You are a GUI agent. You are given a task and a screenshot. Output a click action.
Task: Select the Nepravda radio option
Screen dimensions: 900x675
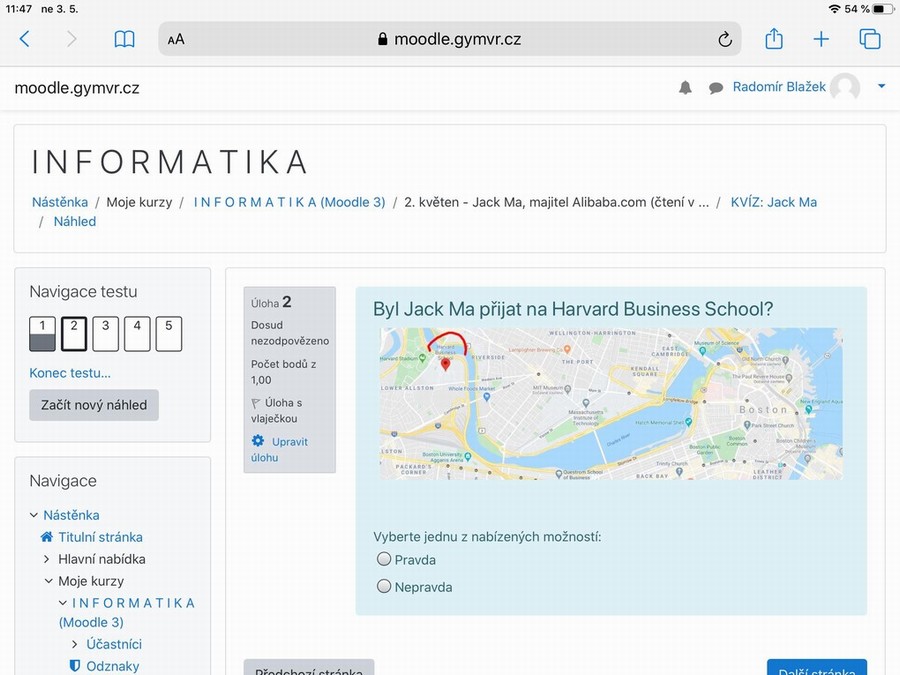(384, 586)
